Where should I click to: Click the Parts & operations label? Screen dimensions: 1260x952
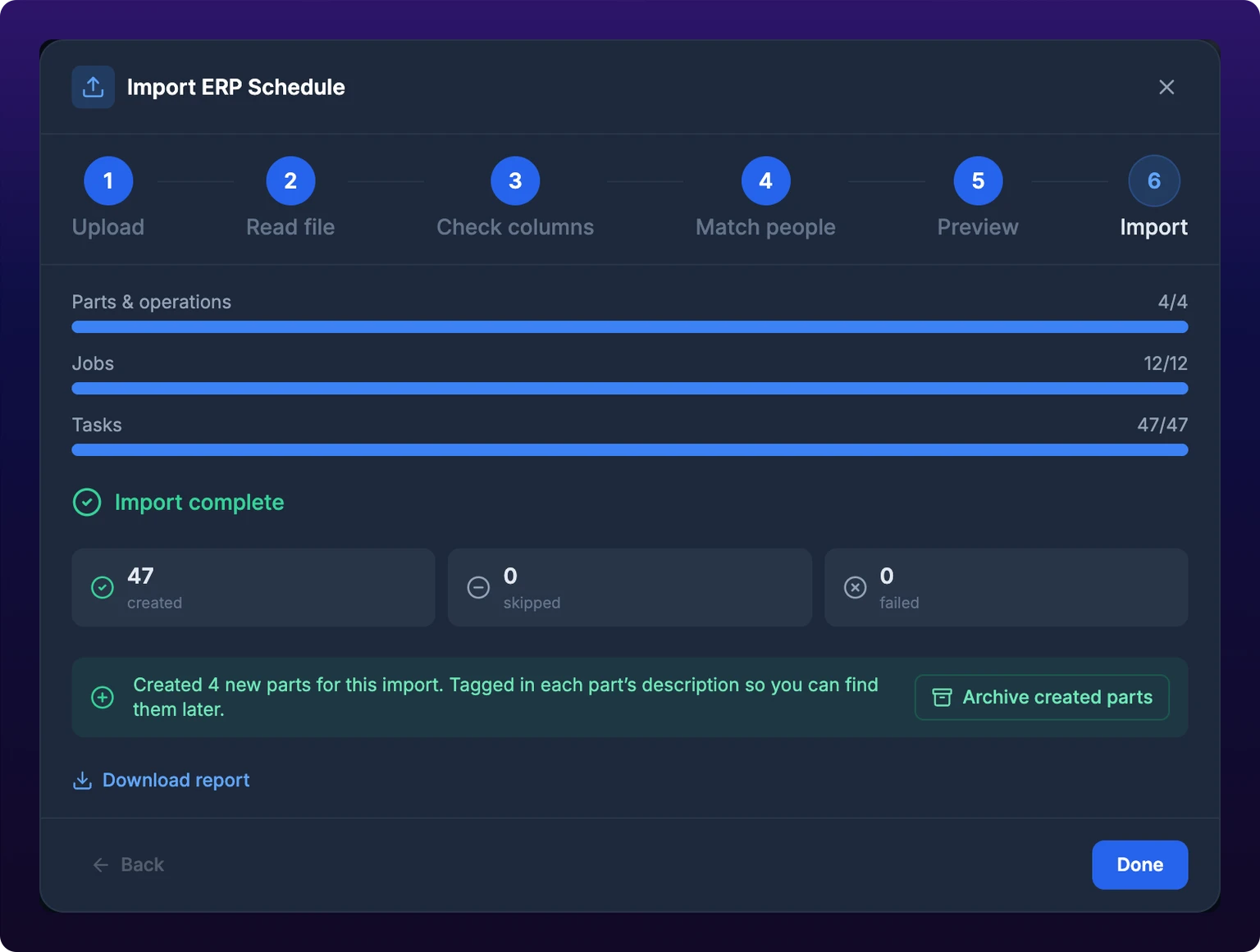pyautogui.click(x=152, y=302)
